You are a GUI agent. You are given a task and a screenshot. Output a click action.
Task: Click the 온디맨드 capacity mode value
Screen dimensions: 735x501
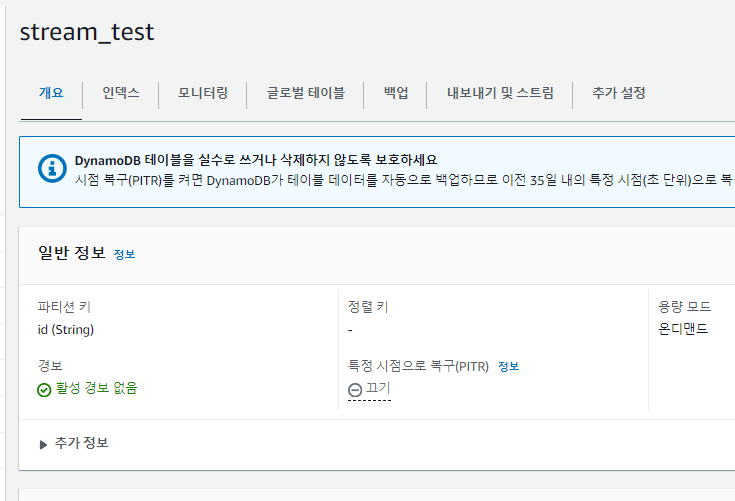coord(682,329)
